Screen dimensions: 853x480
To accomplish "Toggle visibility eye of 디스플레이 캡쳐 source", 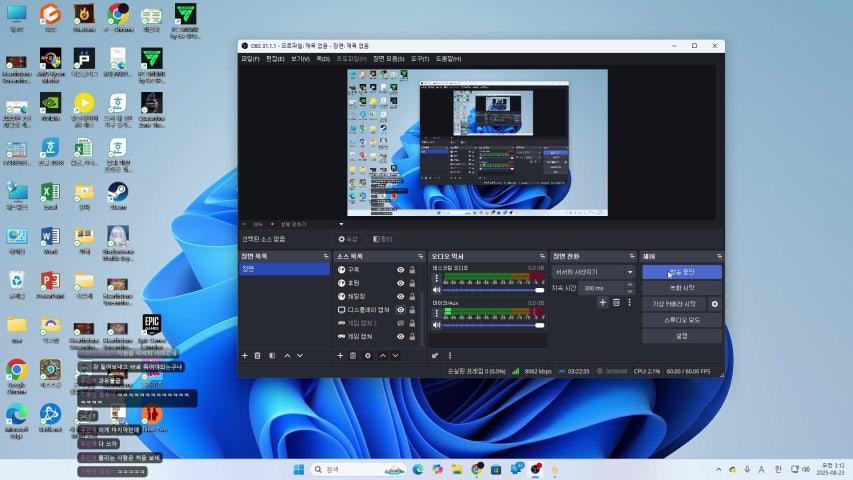I will point(400,310).
